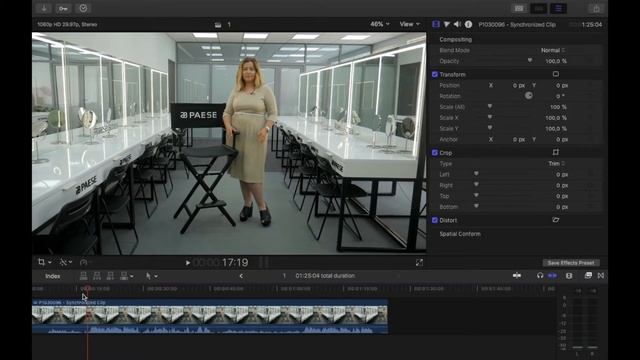Screen dimensions: 640x360
Task: Open the View options dropdown
Action: (409, 24)
